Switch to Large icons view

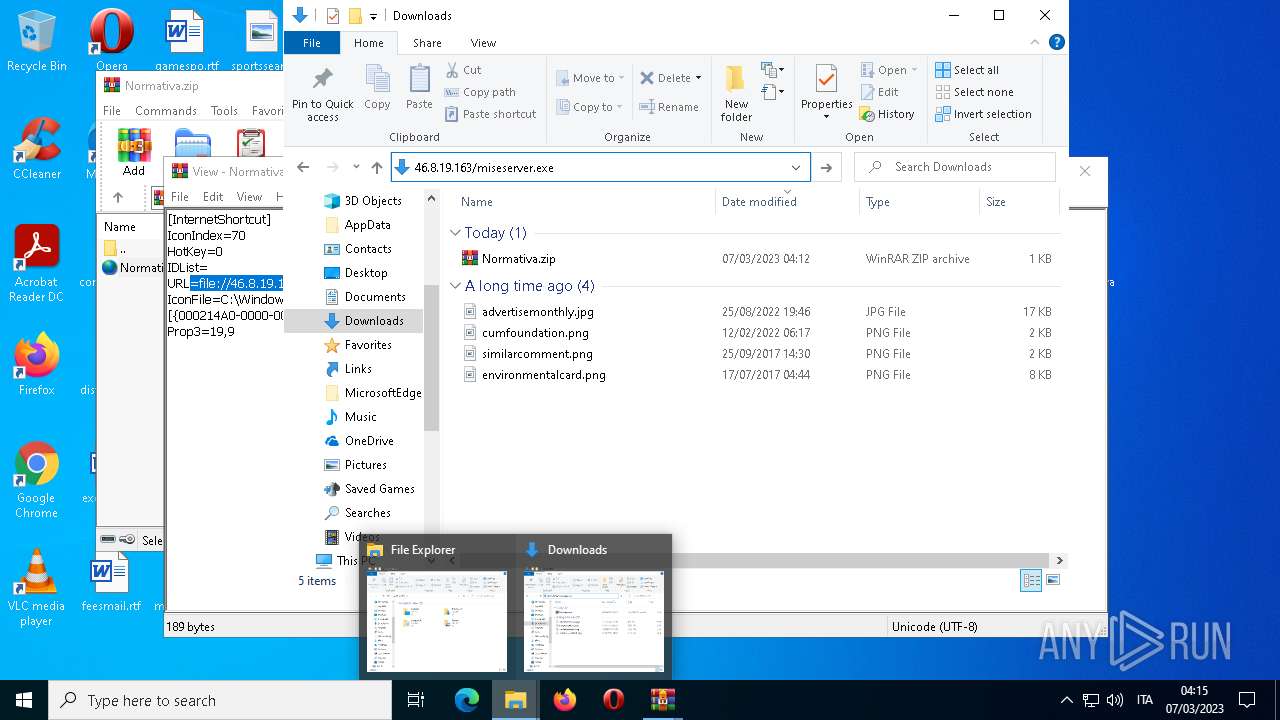pos(1052,581)
